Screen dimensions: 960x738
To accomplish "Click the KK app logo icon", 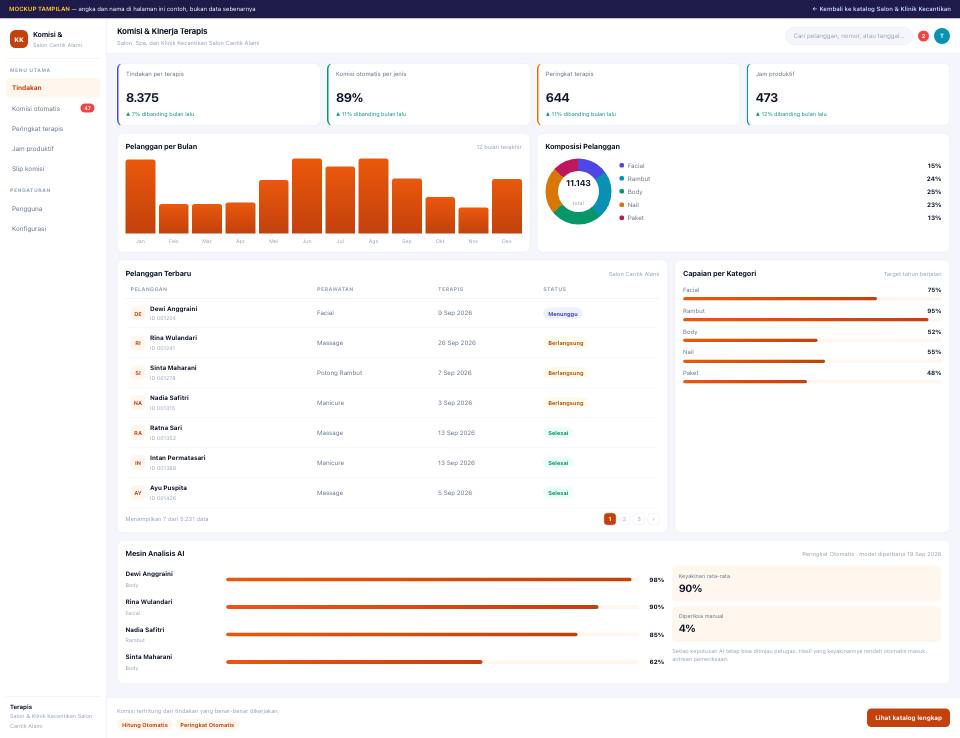I will point(19,39).
